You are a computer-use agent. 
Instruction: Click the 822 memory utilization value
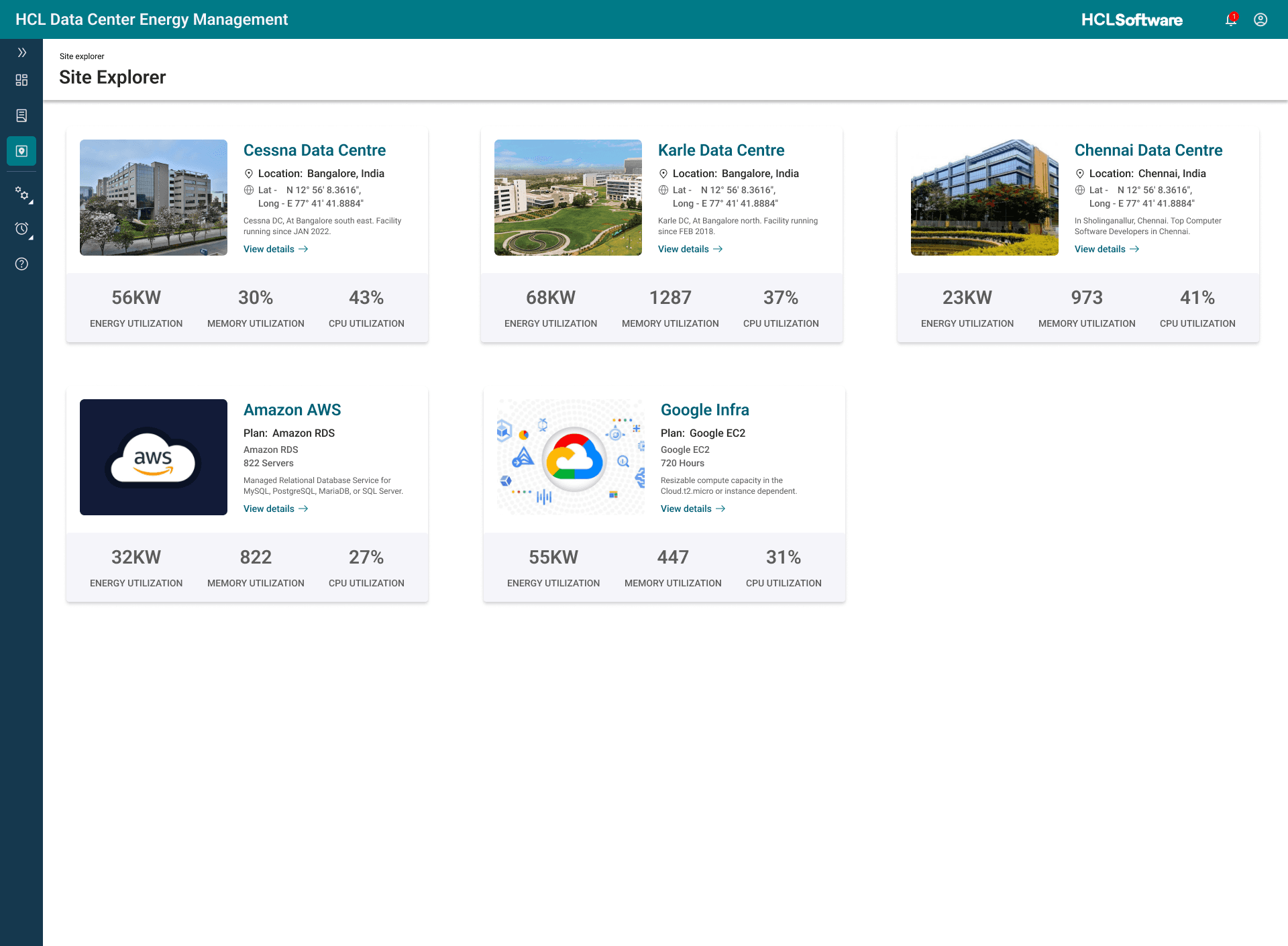(x=256, y=558)
